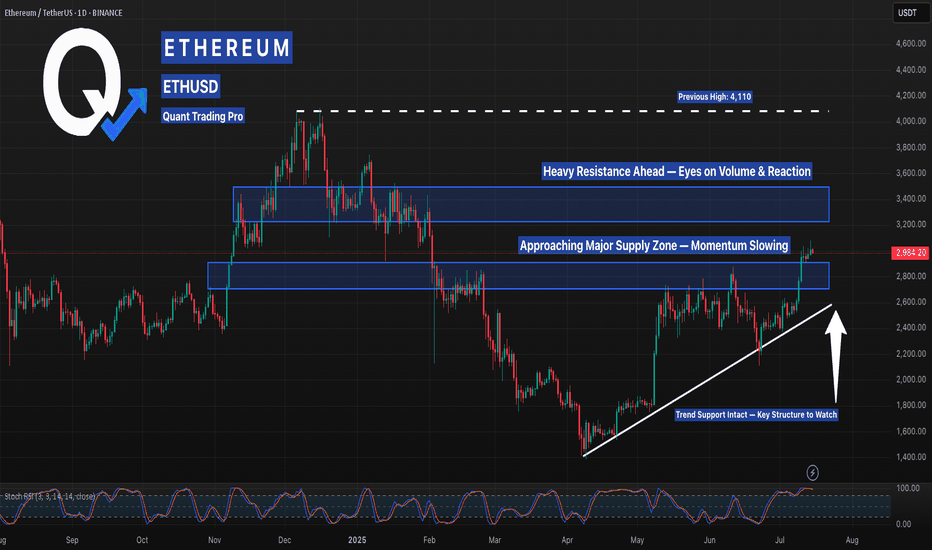Click the lightning bolt icon near the chart bottom

(813, 473)
